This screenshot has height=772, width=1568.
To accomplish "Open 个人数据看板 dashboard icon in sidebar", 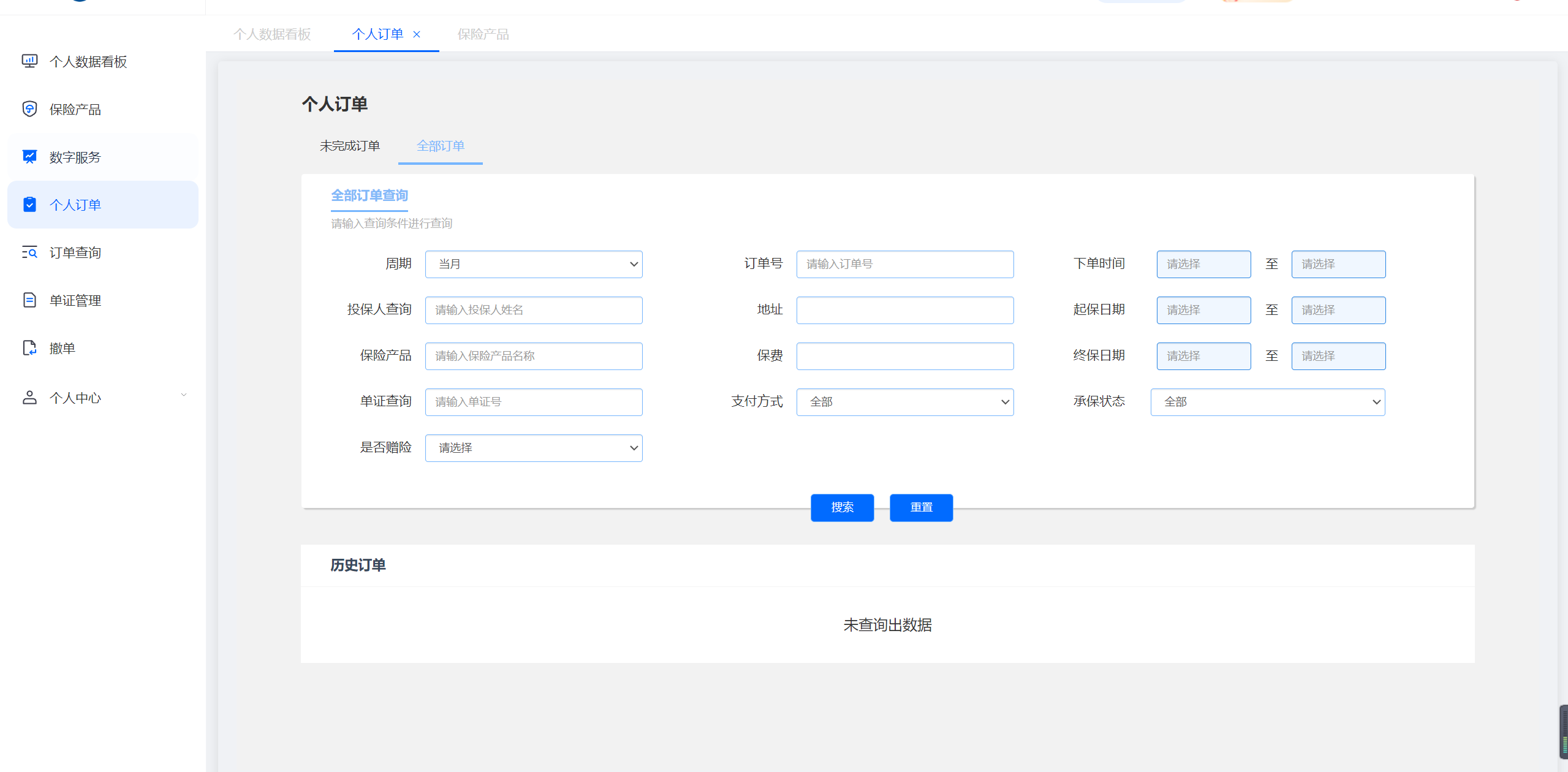I will (x=29, y=61).
